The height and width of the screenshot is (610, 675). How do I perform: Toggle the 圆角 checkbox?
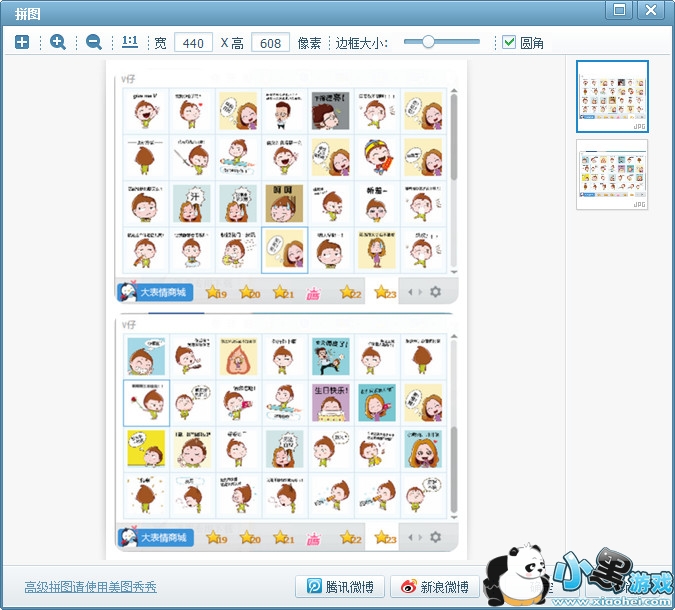[x=509, y=42]
